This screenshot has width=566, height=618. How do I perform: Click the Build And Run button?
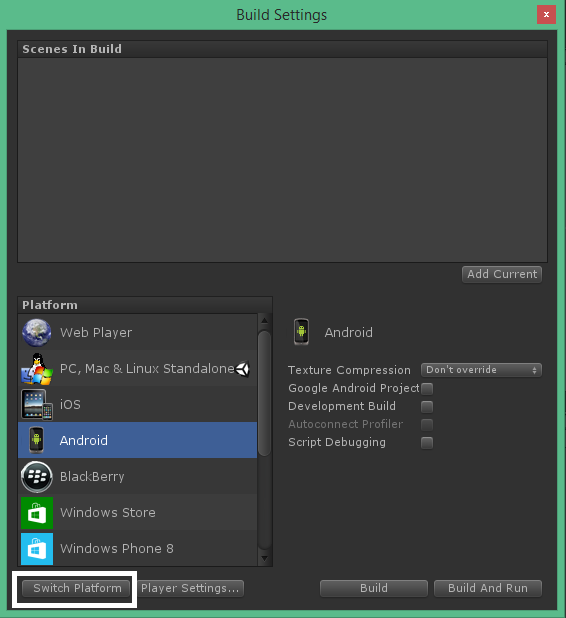click(x=488, y=588)
